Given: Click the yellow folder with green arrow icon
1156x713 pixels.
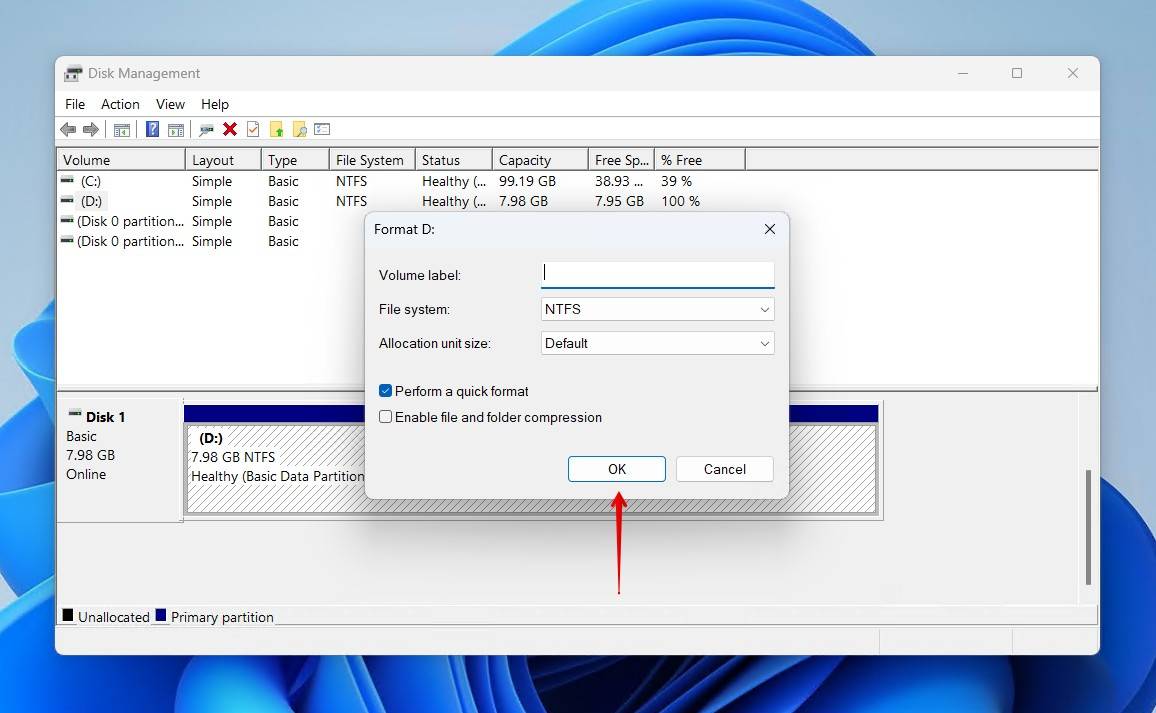Looking at the screenshot, I should [276, 130].
